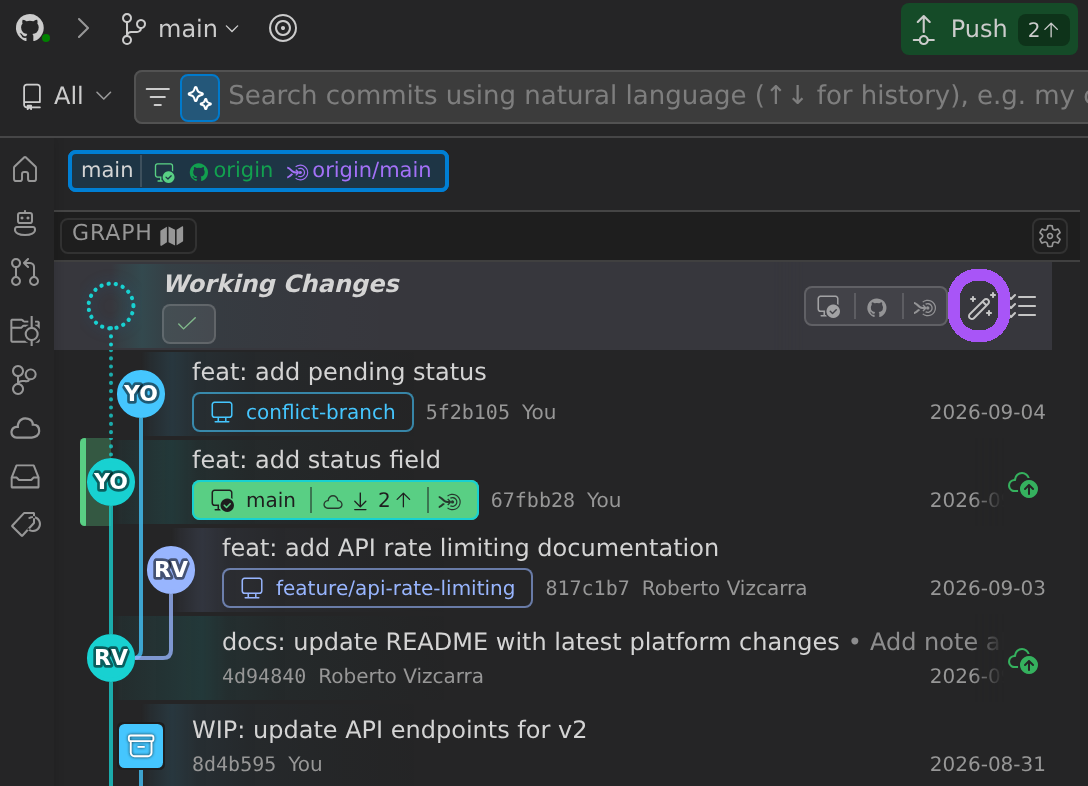Viewport: 1088px width, 786px height.
Task: Click RV avatar of rate limiting commit
Action: [x=171, y=570]
